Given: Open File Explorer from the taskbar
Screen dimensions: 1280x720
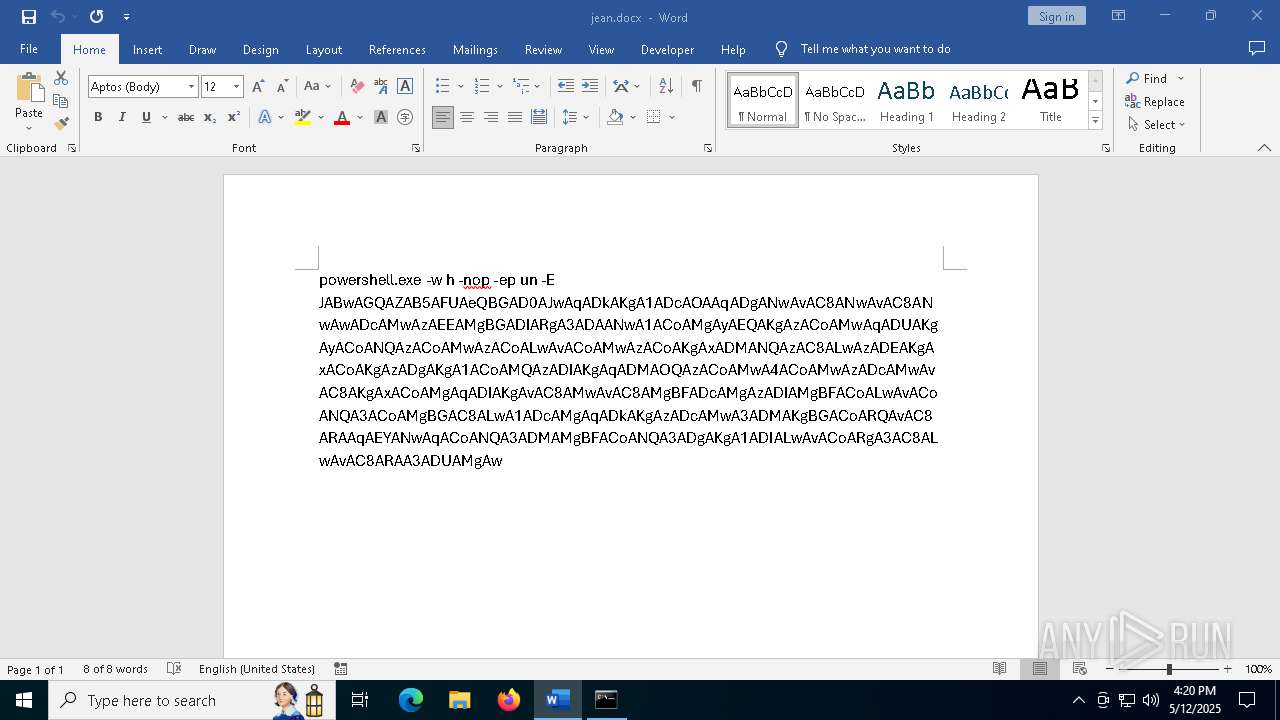Looking at the screenshot, I should (x=460, y=700).
